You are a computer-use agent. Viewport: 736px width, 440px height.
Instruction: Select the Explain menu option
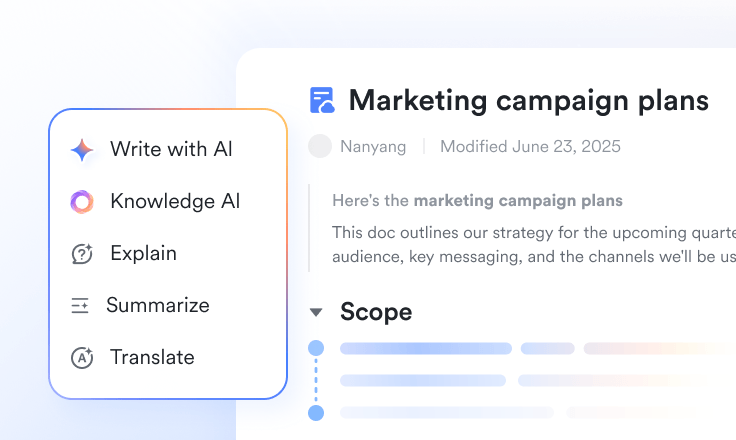coord(168,254)
